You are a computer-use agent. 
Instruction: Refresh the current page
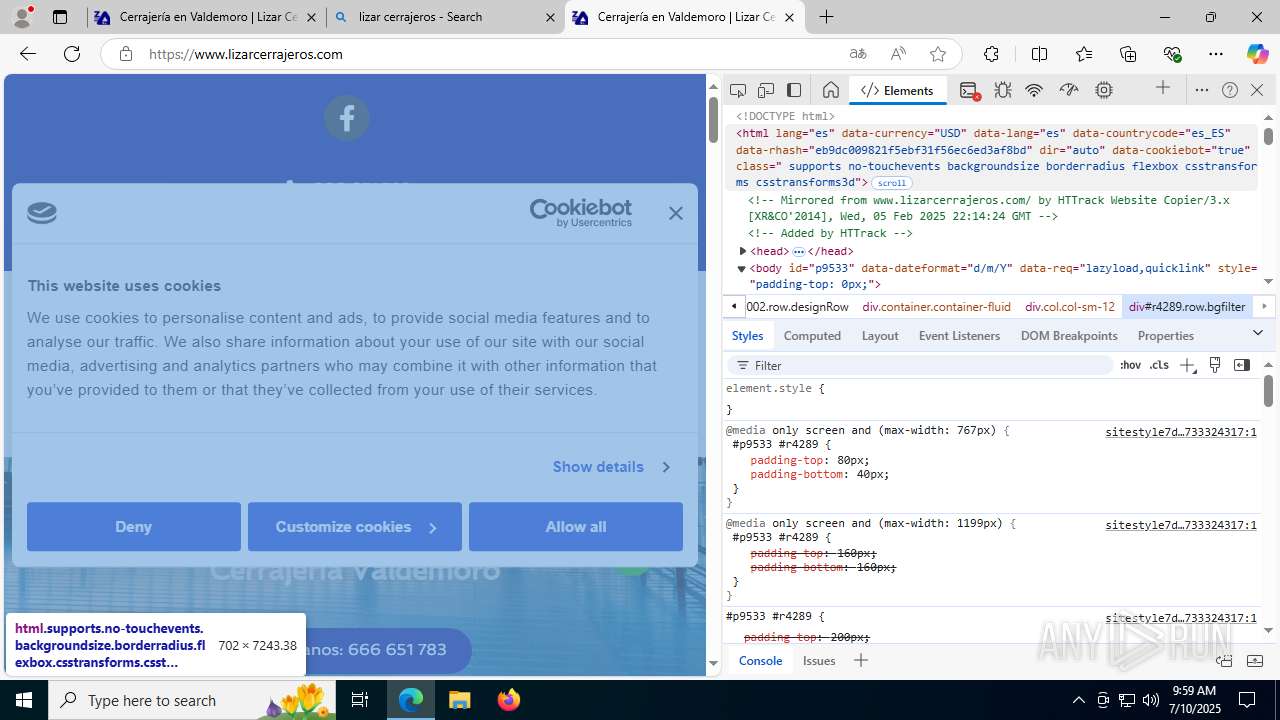[x=72, y=54]
